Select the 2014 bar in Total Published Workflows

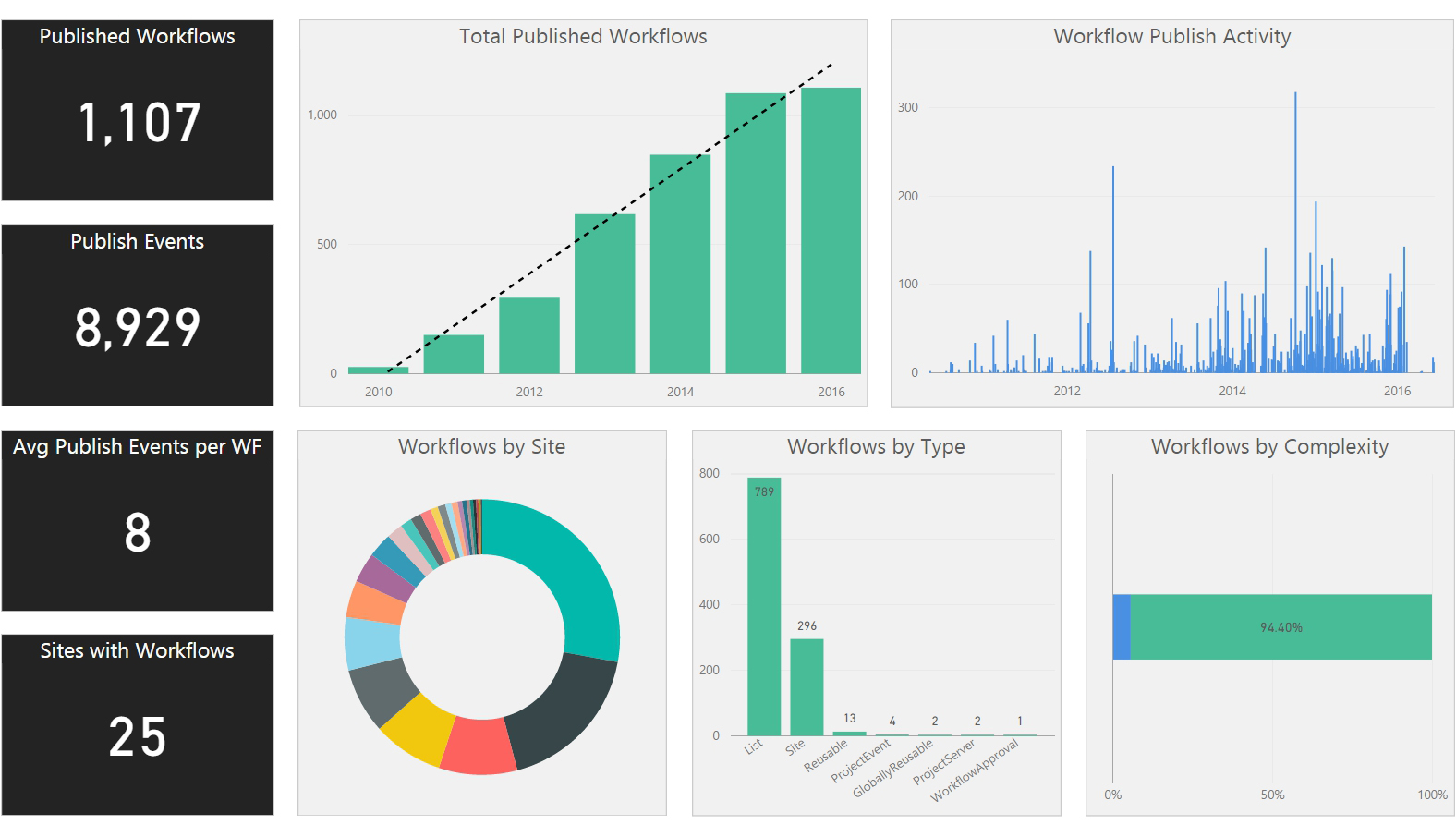pyautogui.click(x=680, y=264)
